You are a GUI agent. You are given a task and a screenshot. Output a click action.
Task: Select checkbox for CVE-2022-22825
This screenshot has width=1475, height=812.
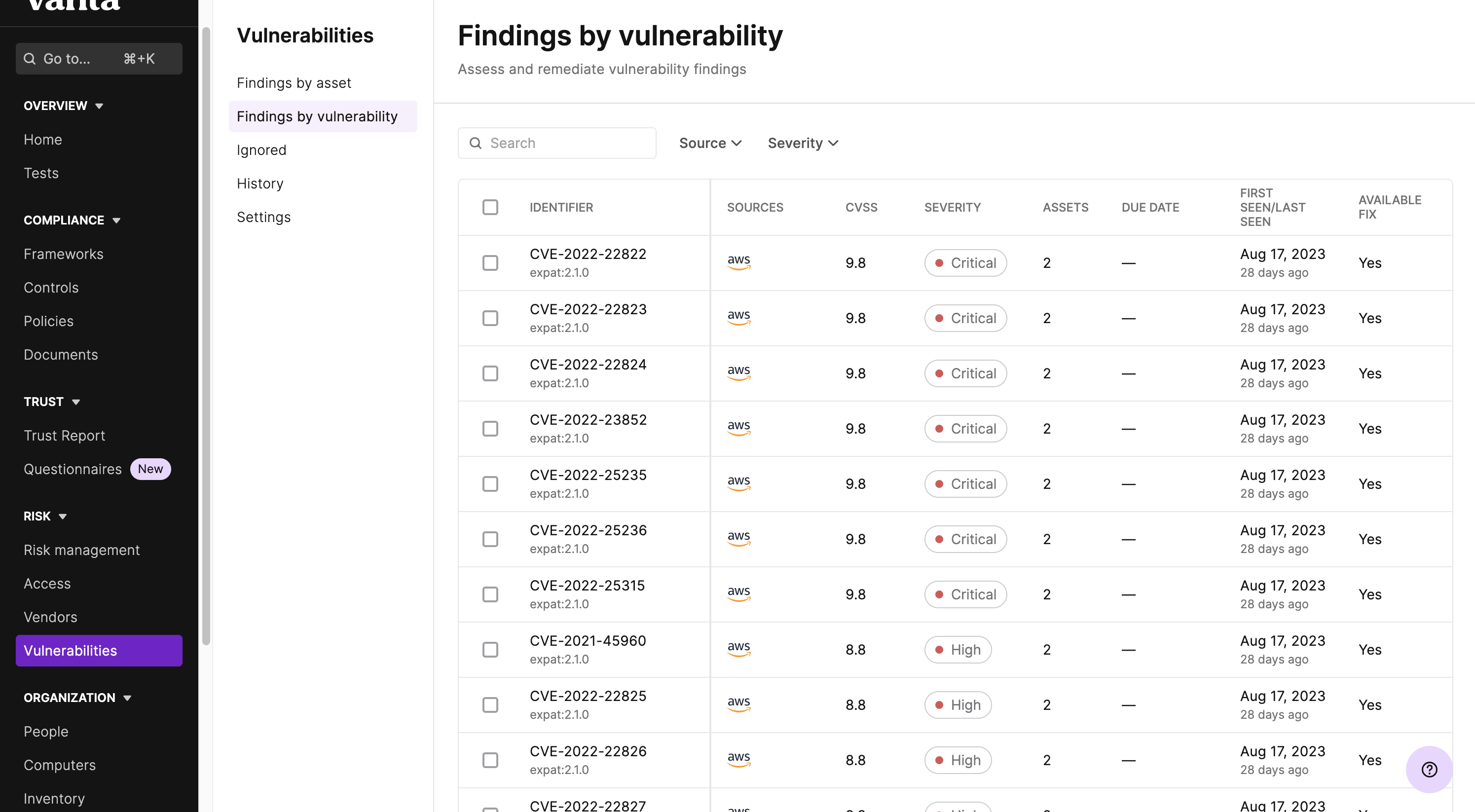[490, 705]
